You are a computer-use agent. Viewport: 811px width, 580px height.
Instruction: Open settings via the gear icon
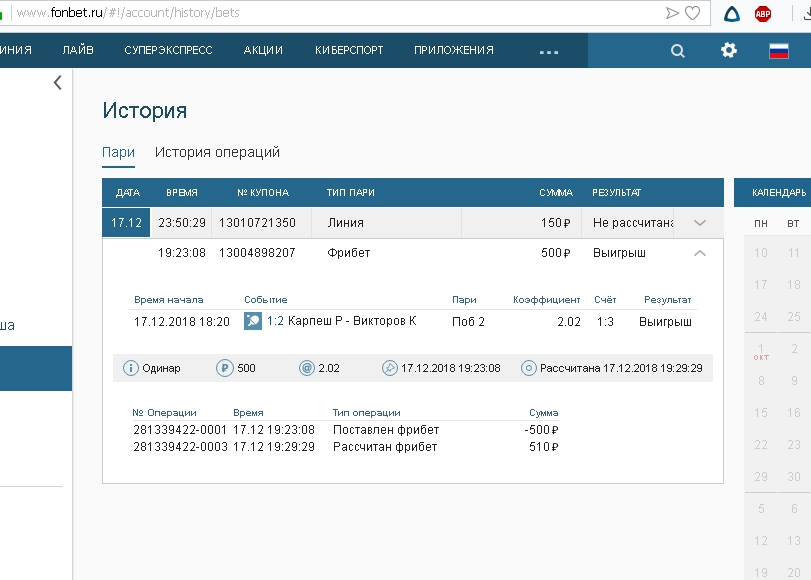728,51
